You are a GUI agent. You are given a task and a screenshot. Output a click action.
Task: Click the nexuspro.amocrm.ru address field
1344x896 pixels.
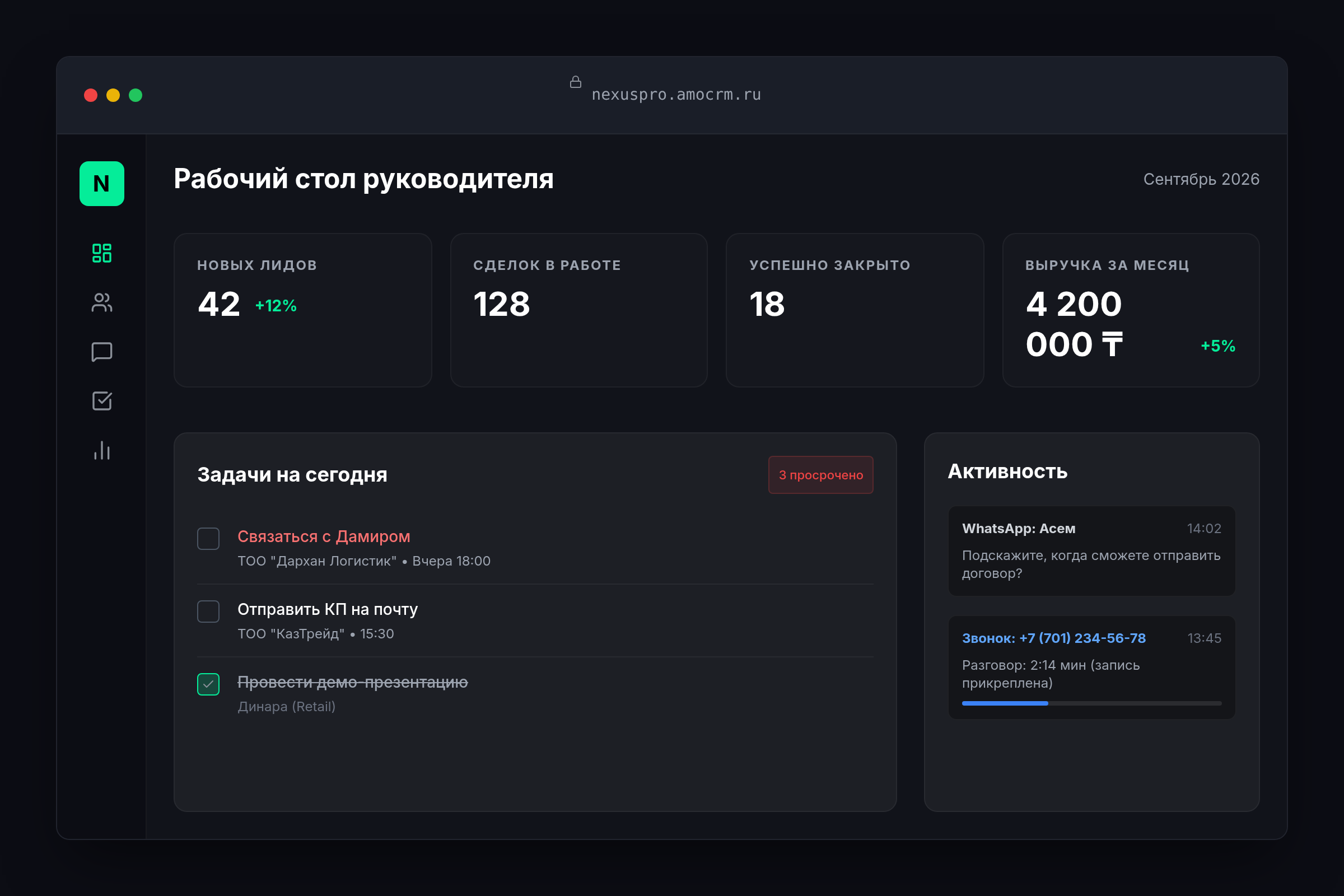point(676,95)
